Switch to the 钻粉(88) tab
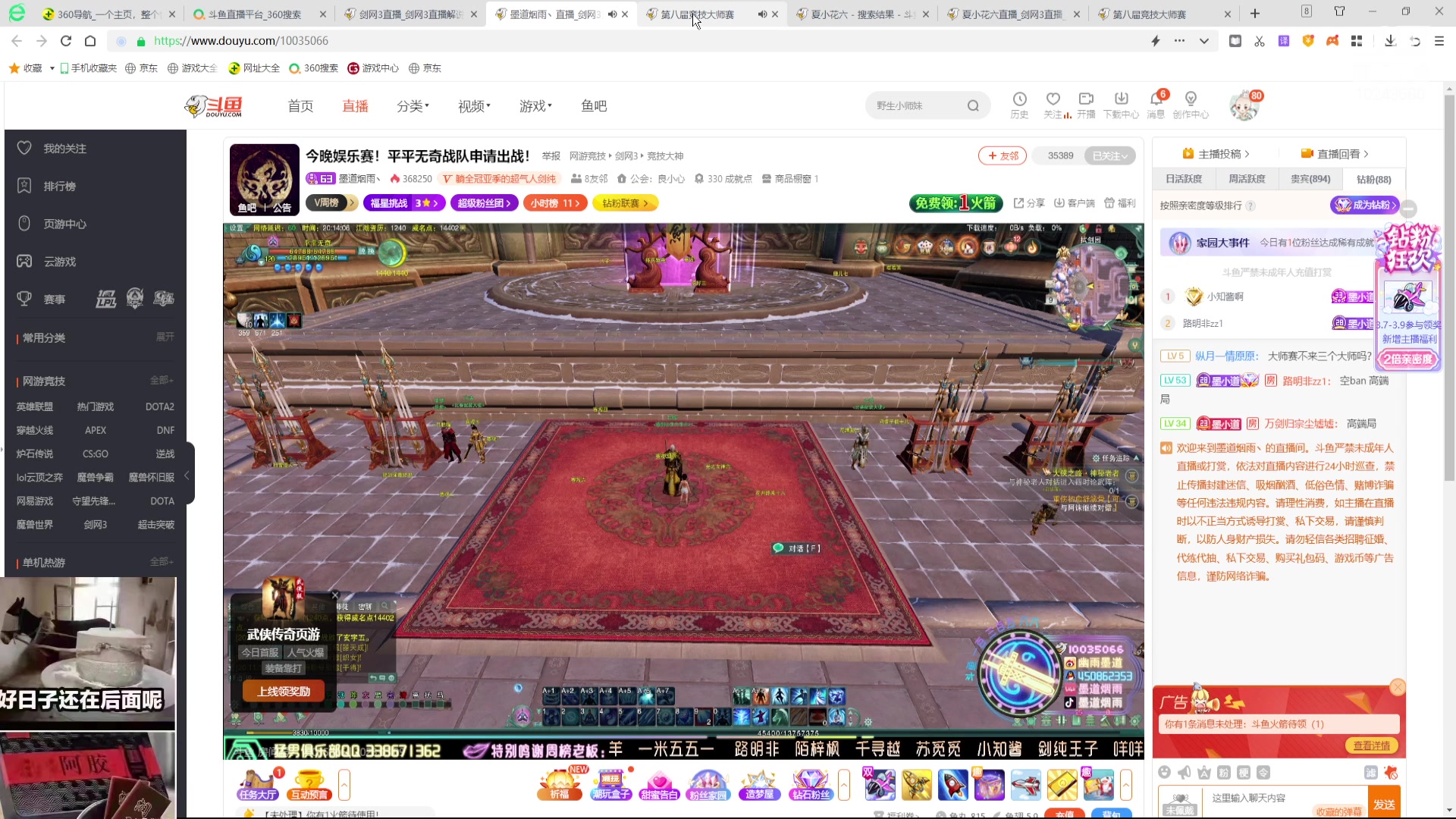Screen dimensions: 1456x819 tap(1373, 179)
